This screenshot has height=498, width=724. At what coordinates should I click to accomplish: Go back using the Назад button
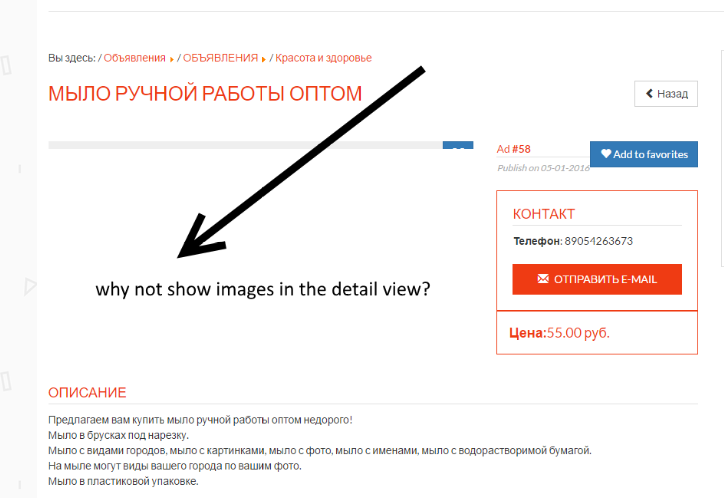(666, 94)
